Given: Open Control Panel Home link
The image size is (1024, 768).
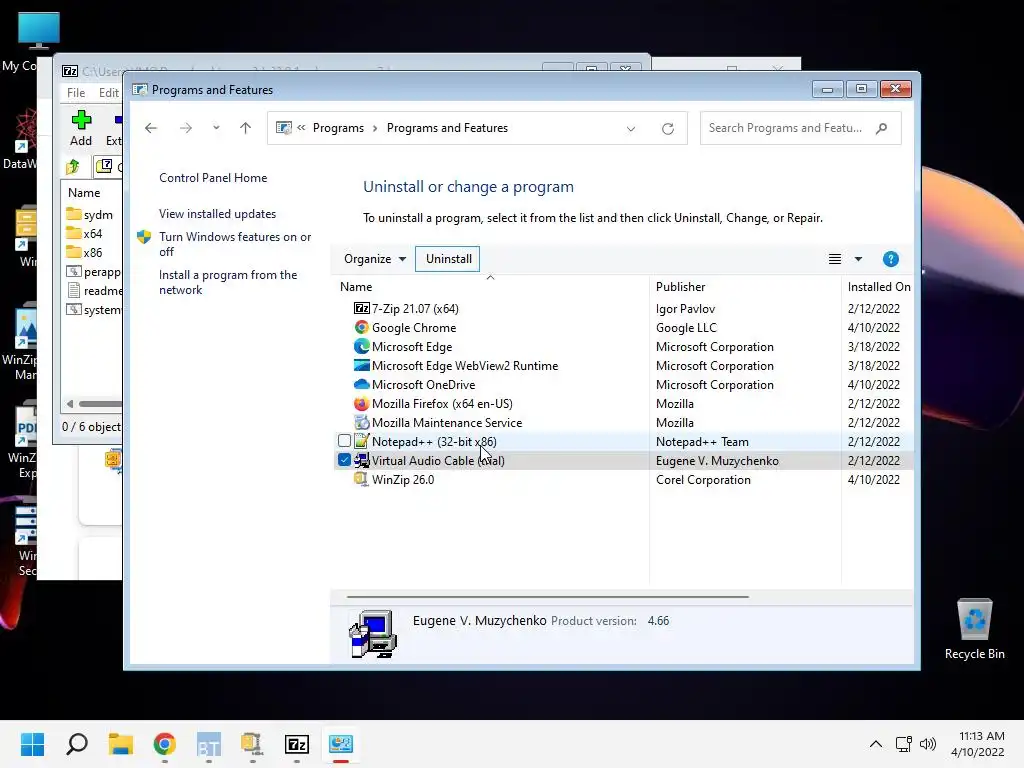Looking at the screenshot, I should (213, 178).
